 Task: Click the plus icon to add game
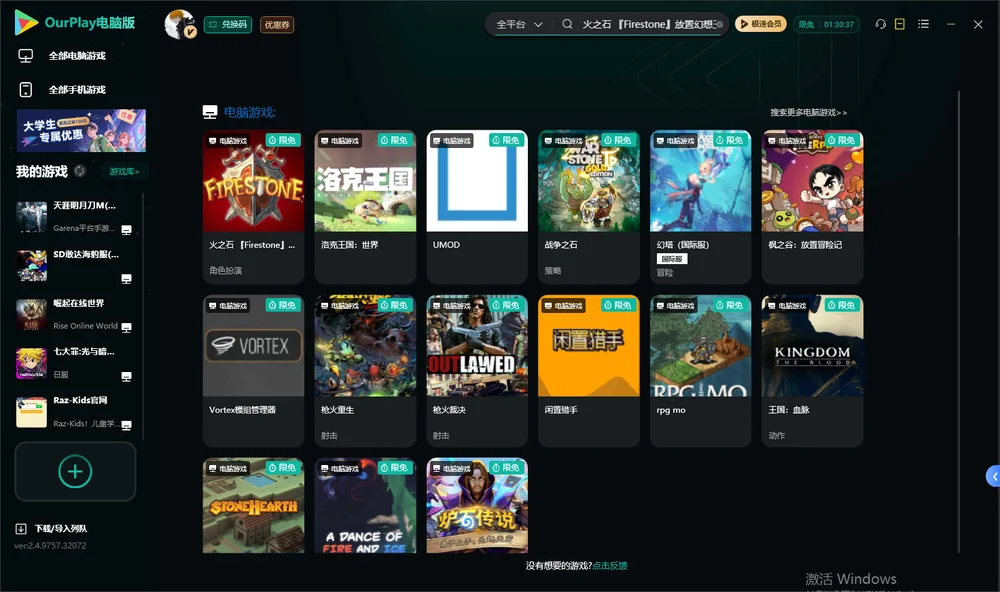point(75,471)
